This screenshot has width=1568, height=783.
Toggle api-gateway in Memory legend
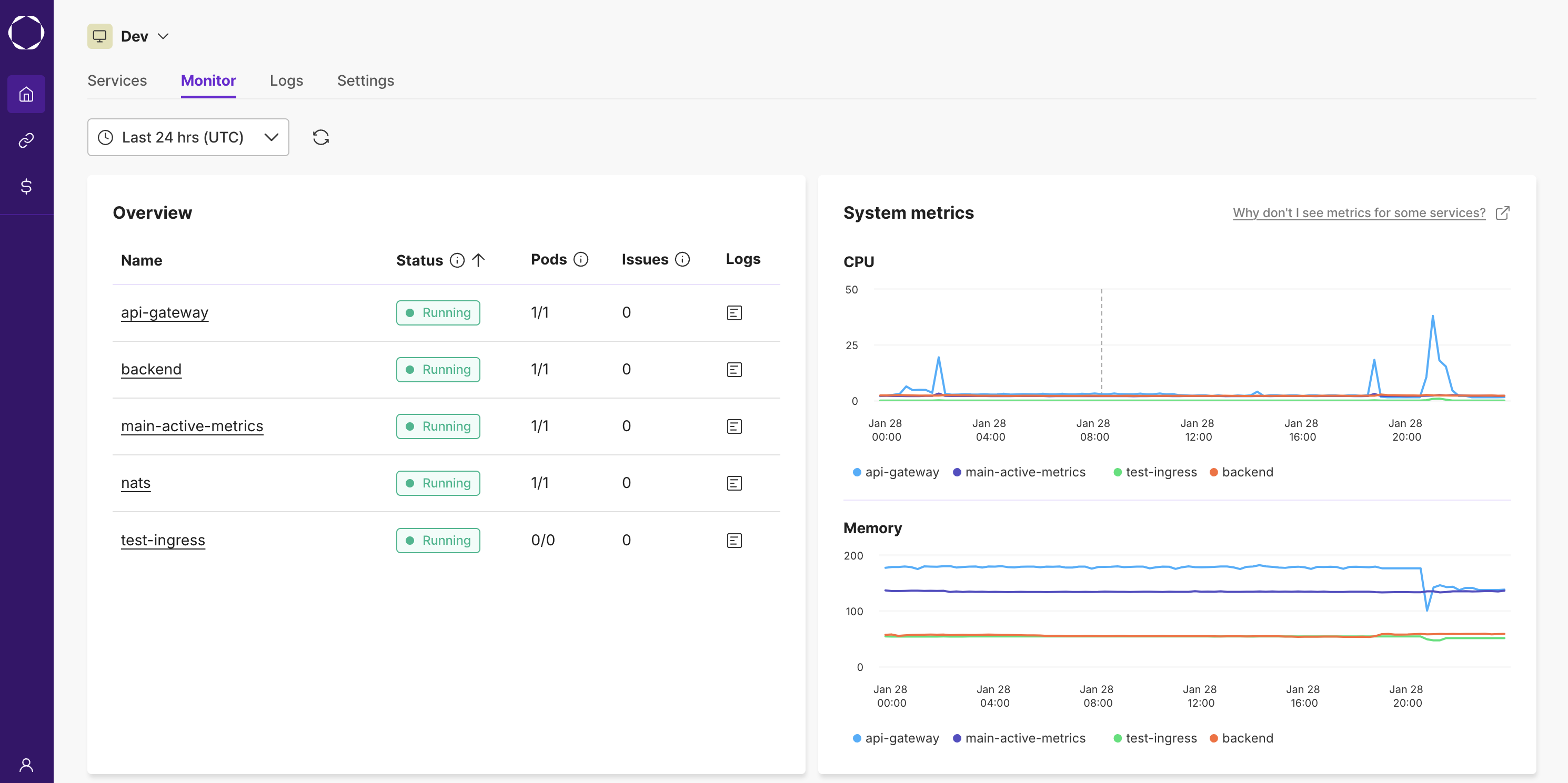896,738
